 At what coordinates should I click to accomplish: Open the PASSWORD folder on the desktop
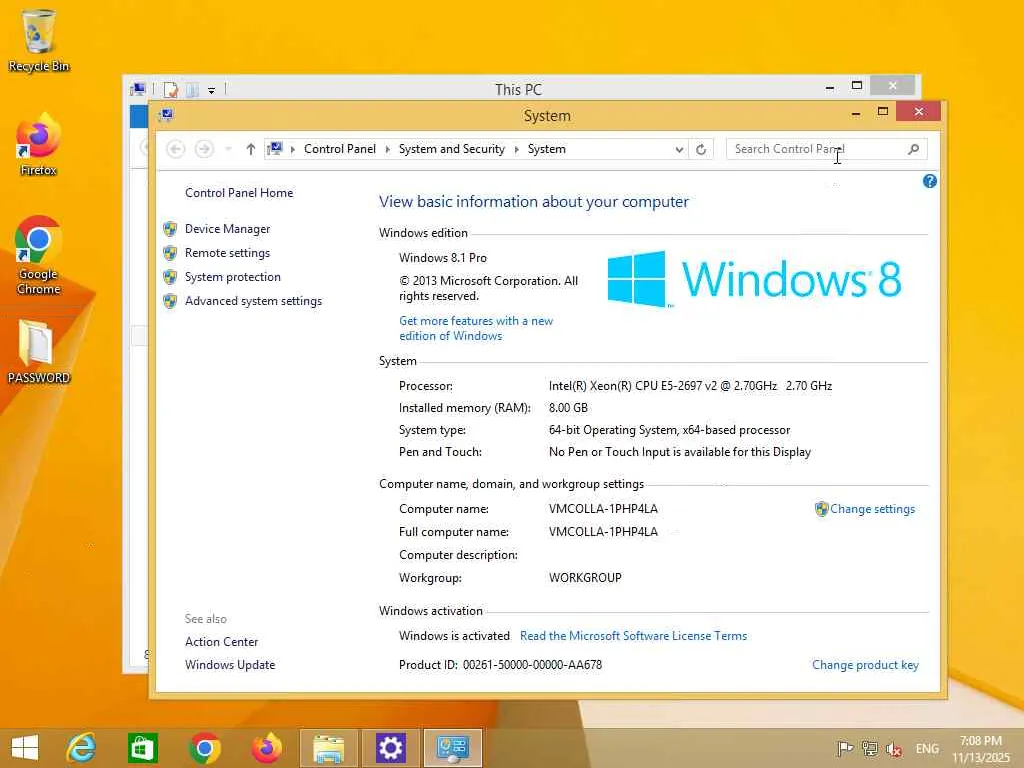pos(39,351)
